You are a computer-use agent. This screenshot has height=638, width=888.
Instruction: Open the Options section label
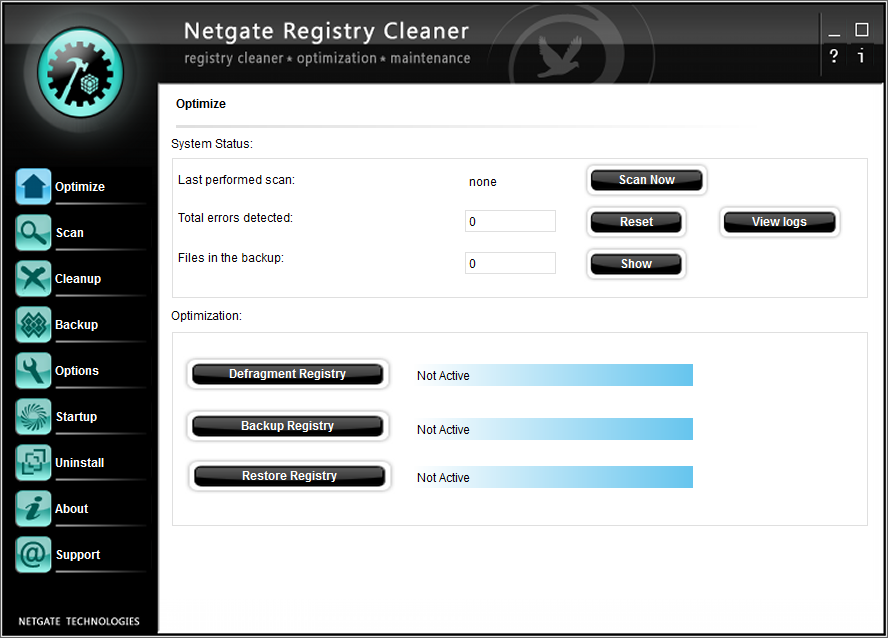tap(77, 371)
